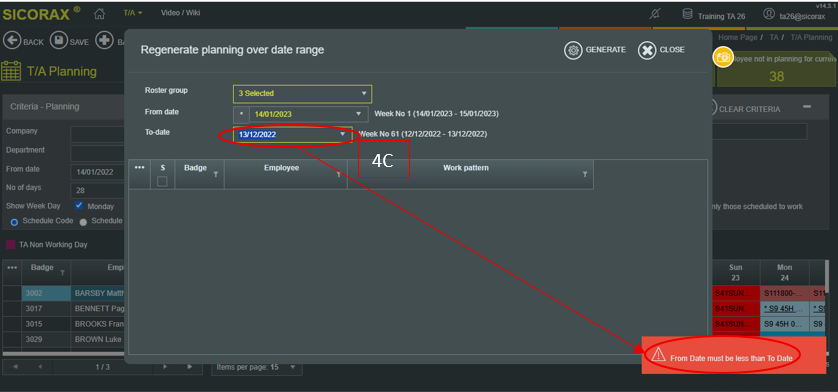Click the S41SUN cell under Sun 23, top row
The width and height of the screenshot is (838, 392).
[x=735, y=293]
